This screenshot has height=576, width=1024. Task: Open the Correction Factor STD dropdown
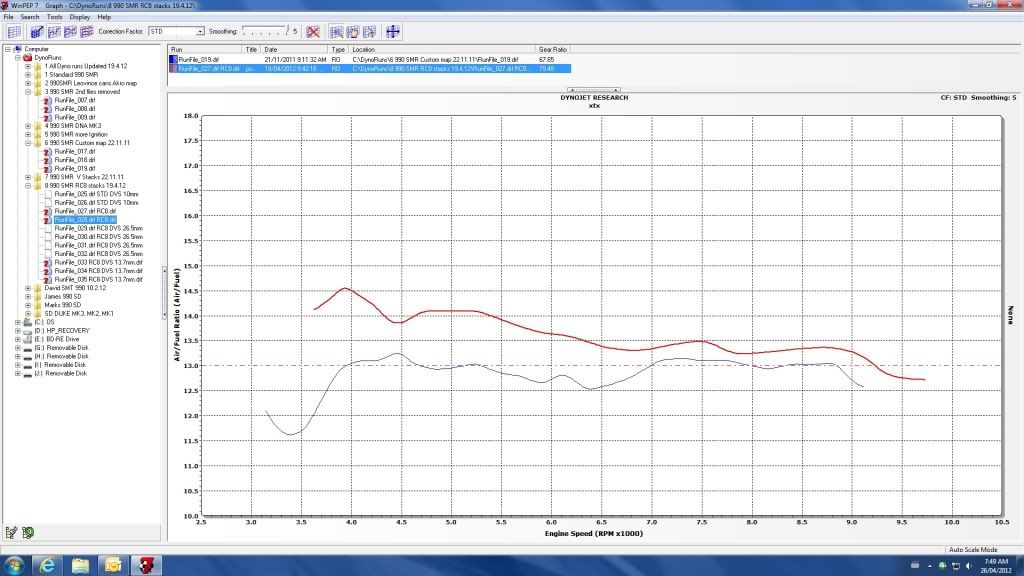pyautogui.click(x=200, y=32)
